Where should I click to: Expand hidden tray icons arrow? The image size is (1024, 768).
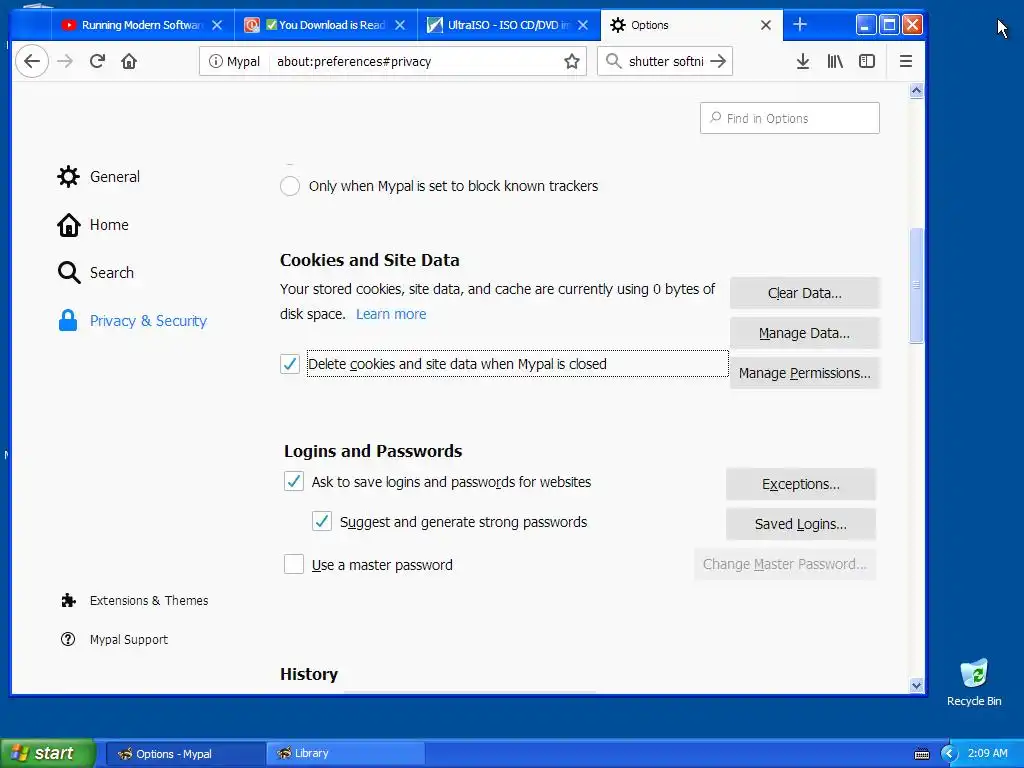click(949, 754)
